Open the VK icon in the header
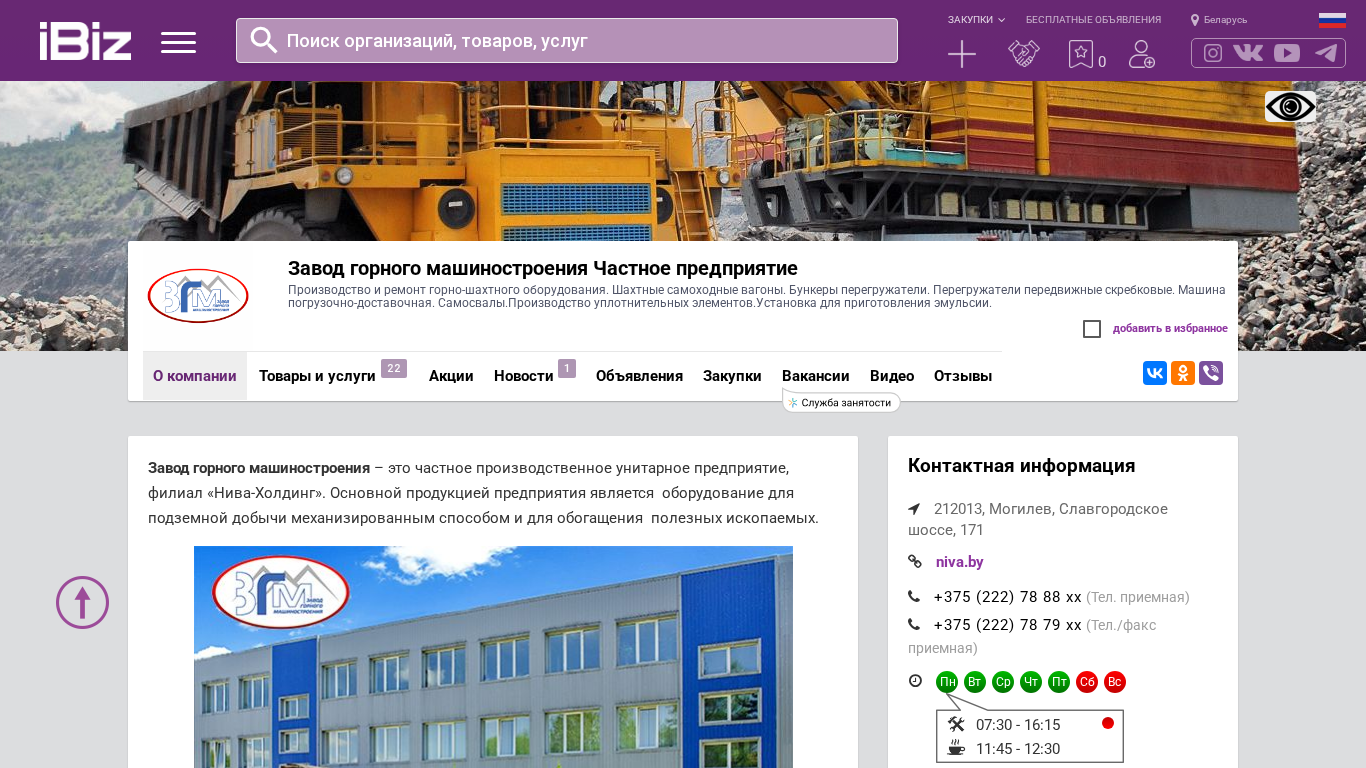The width and height of the screenshot is (1366, 768). pyautogui.click(x=1248, y=53)
